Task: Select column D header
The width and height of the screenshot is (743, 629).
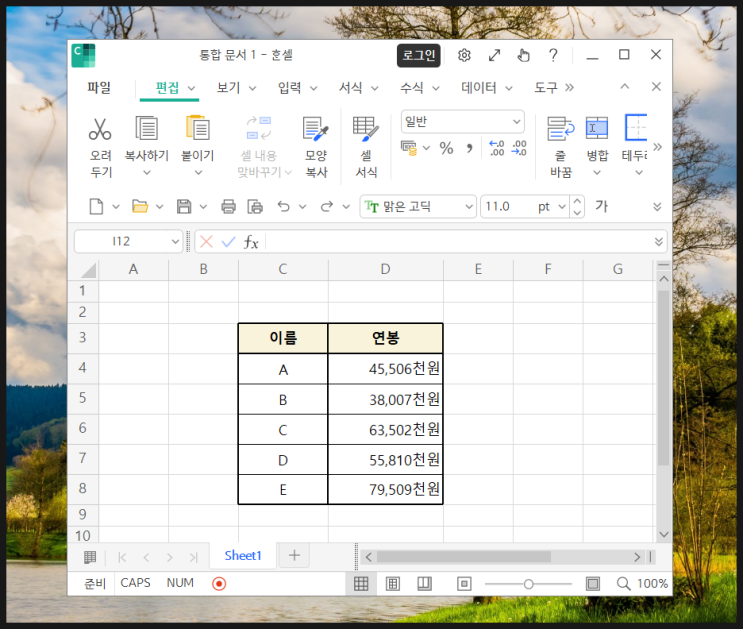Action: click(x=385, y=269)
